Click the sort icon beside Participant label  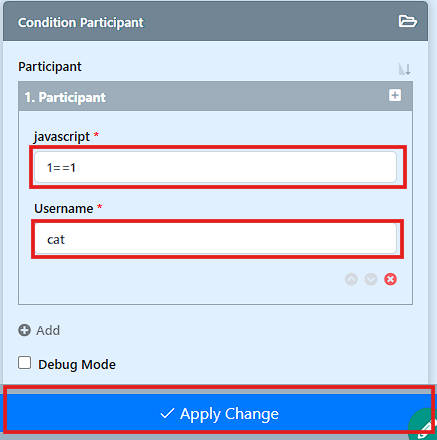(404, 69)
